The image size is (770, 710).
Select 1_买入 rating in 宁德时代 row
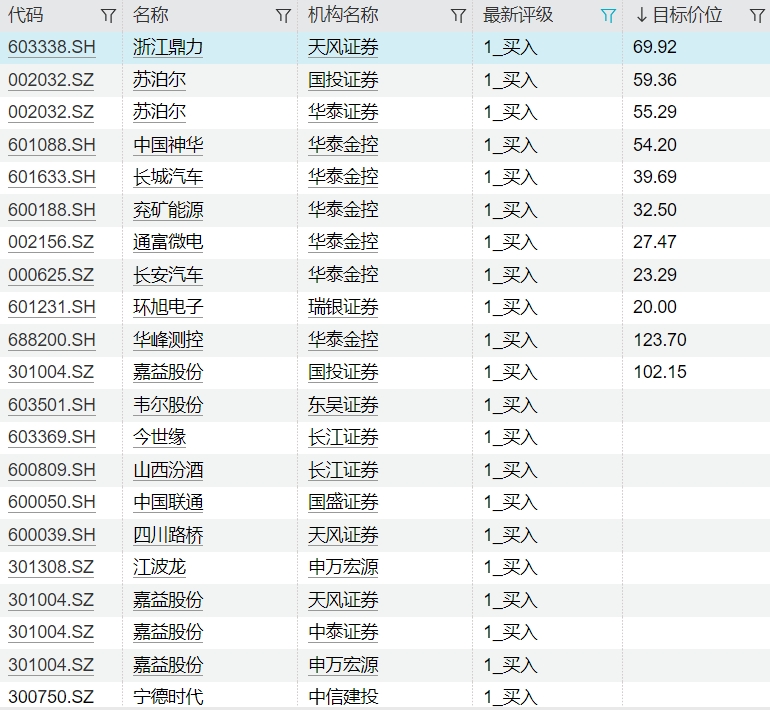510,697
